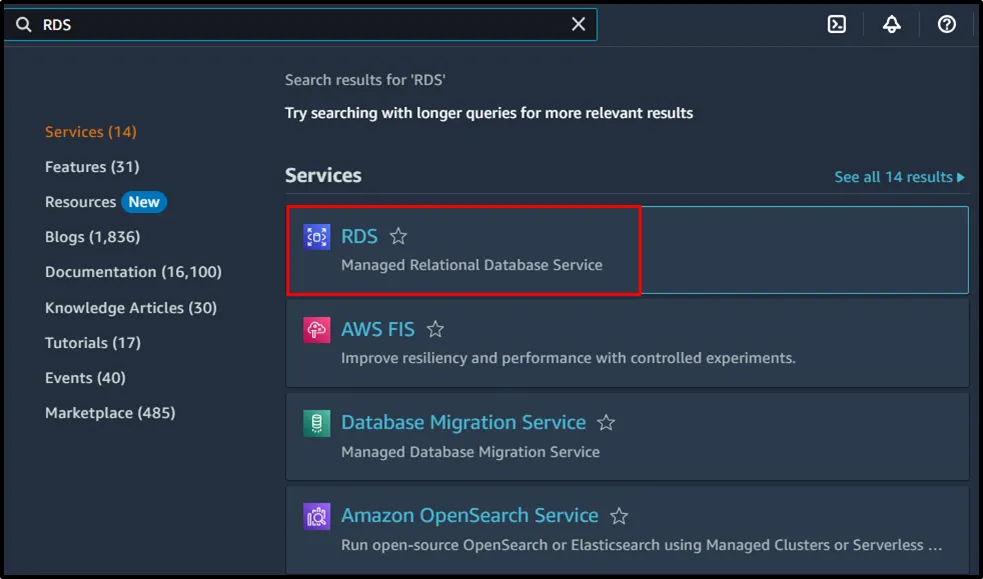Star the Amazon OpenSearch Service
Screen dimensions: 983x579
point(619,516)
